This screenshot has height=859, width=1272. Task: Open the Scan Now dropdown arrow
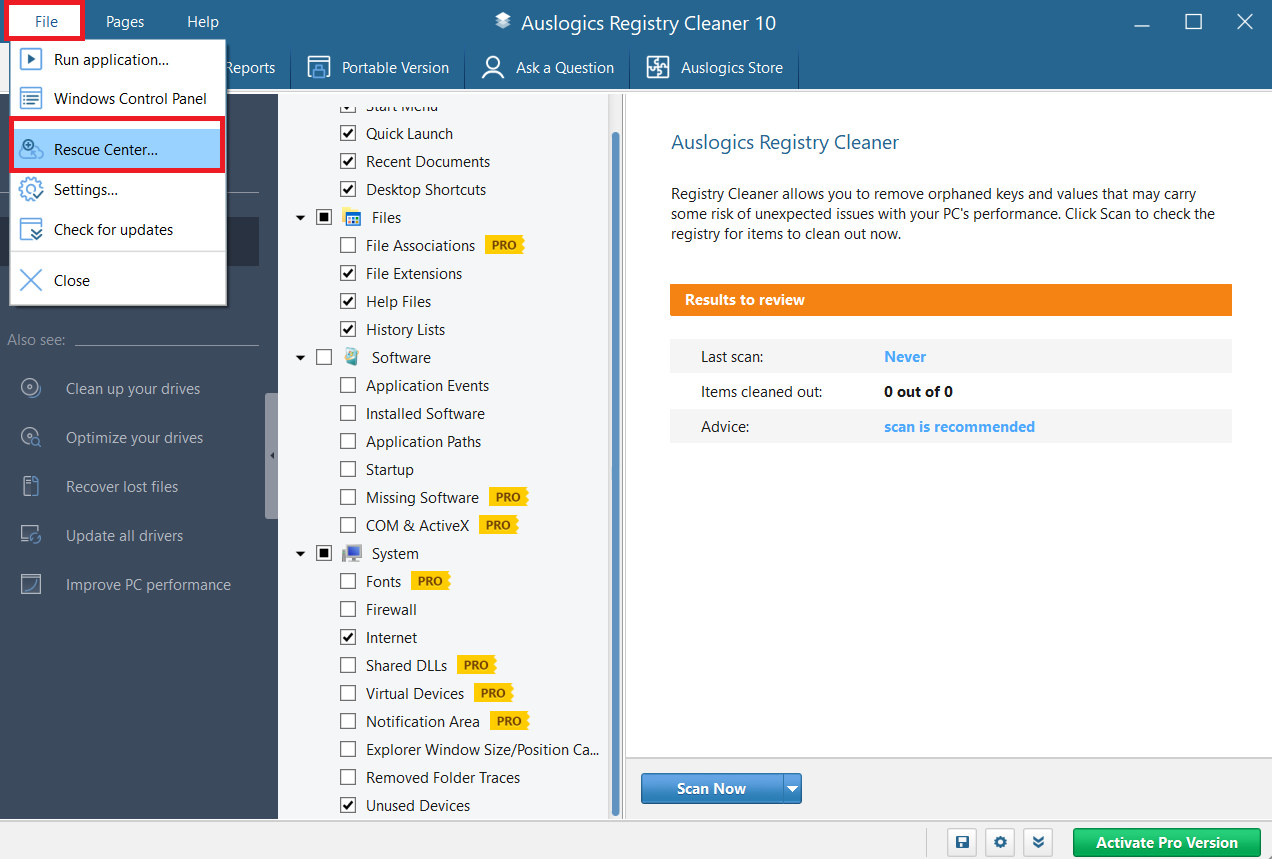[792, 789]
